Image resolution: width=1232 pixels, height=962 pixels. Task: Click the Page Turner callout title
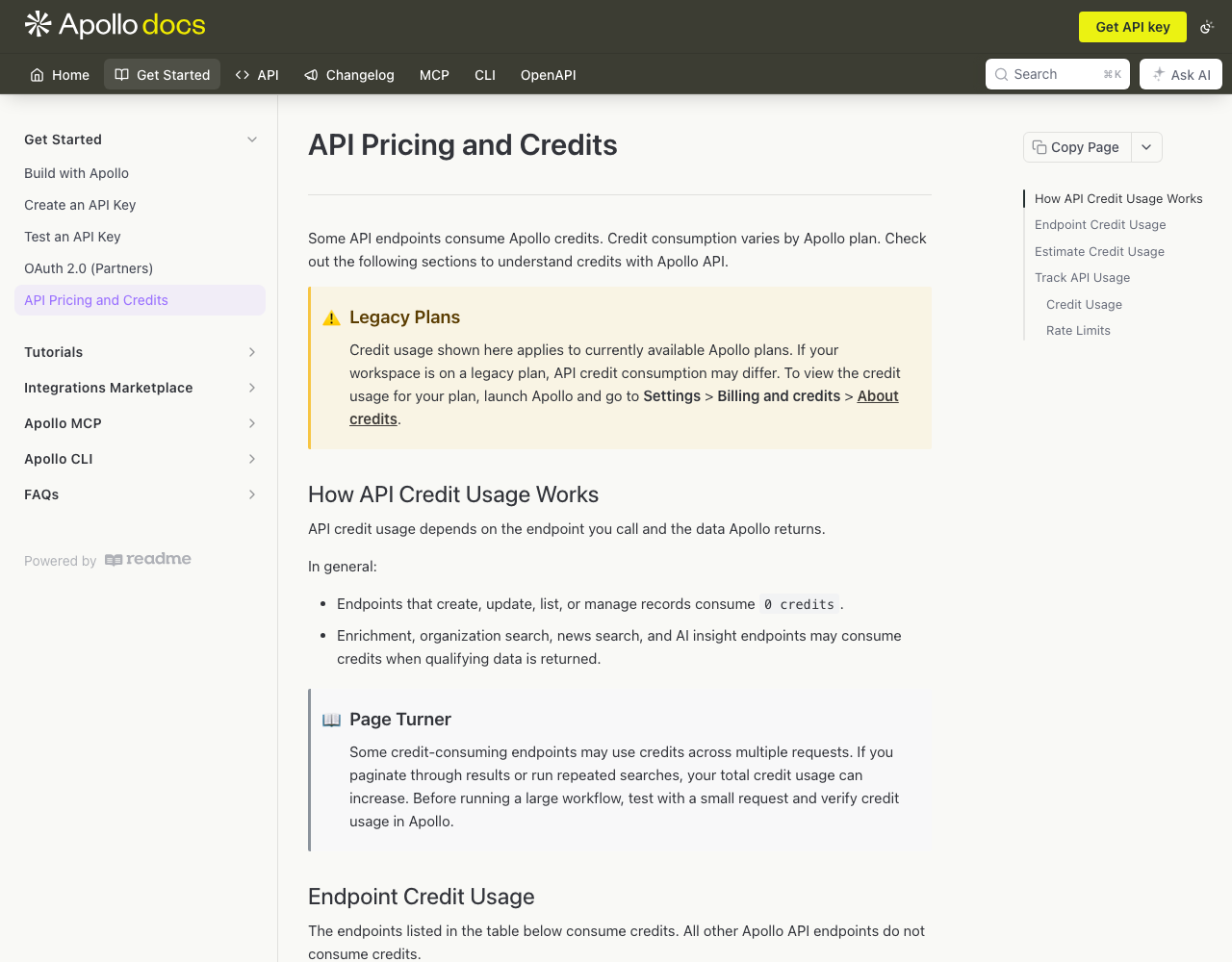(400, 720)
